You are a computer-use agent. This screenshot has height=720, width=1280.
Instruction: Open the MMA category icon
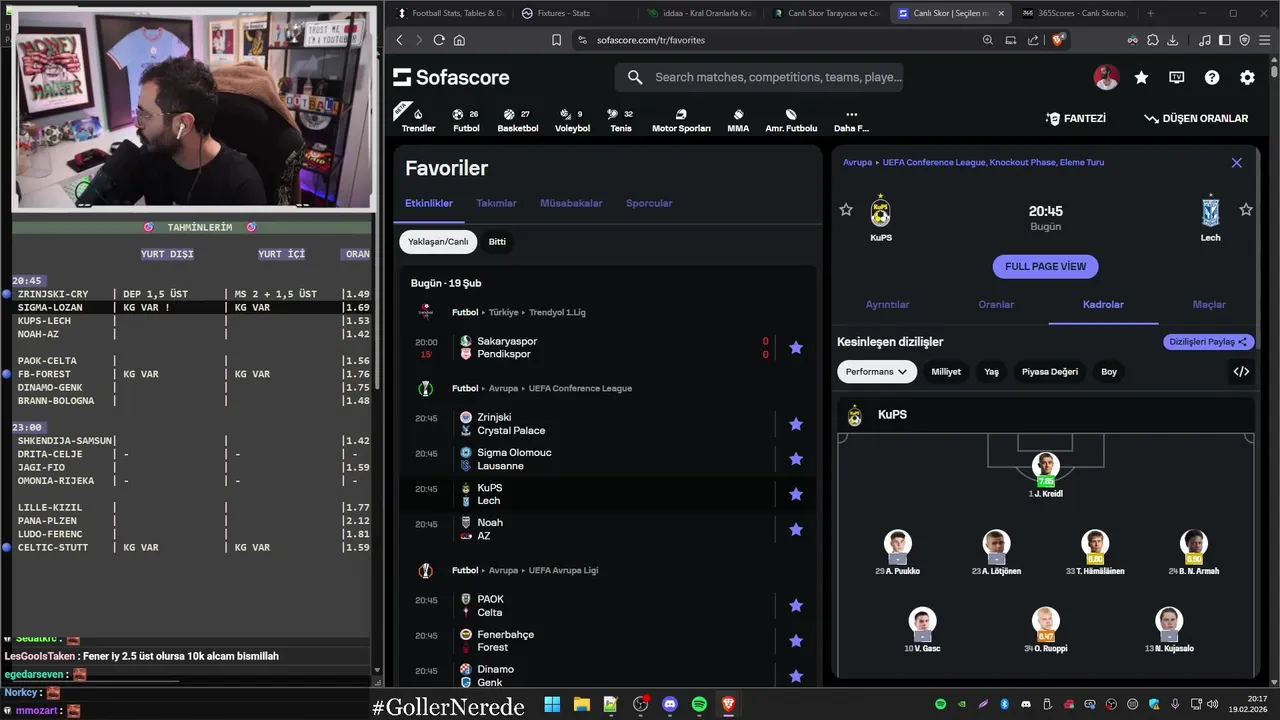[738, 120]
